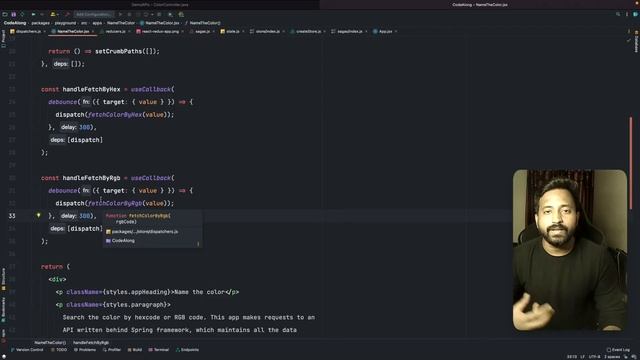This screenshot has width=640, height=360.
Task: Switch to the reducers.js tab
Action: tap(115, 31)
